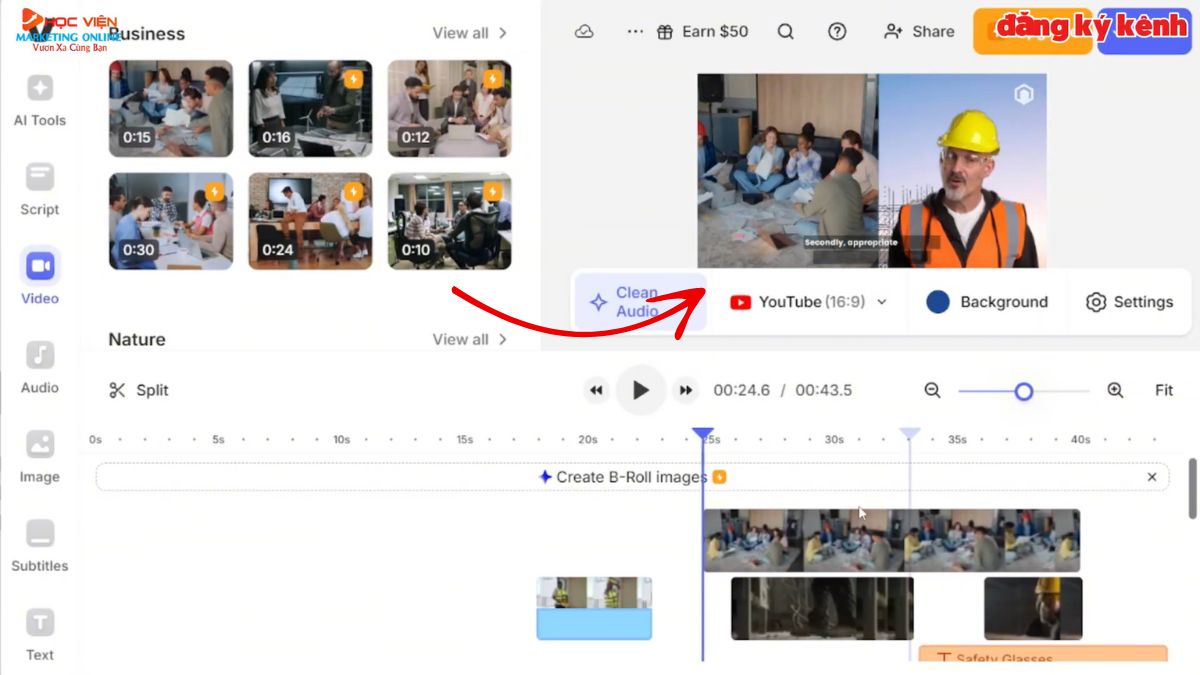Open the more options ellipsis menu

(635, 31)
